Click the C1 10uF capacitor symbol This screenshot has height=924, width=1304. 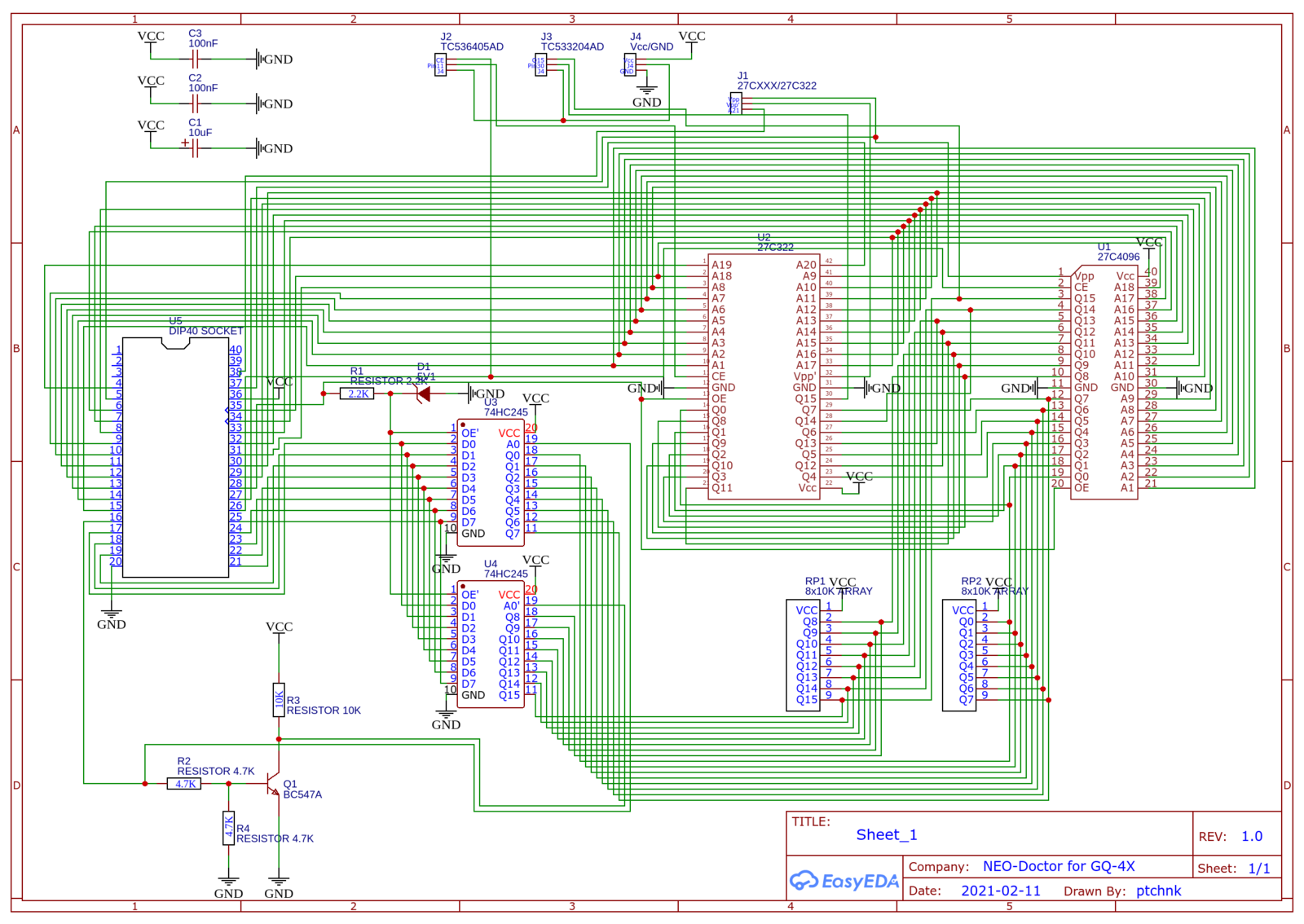coord(195,148)
